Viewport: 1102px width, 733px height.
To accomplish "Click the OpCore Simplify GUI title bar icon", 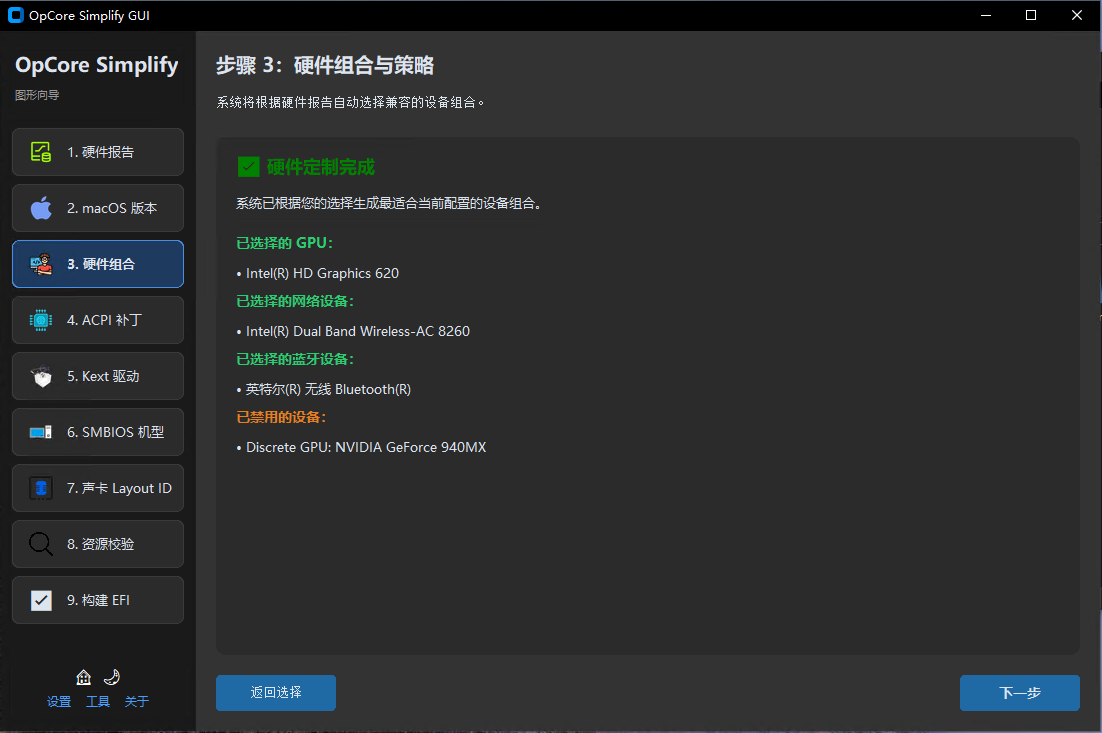I will (x=15, y=15).
